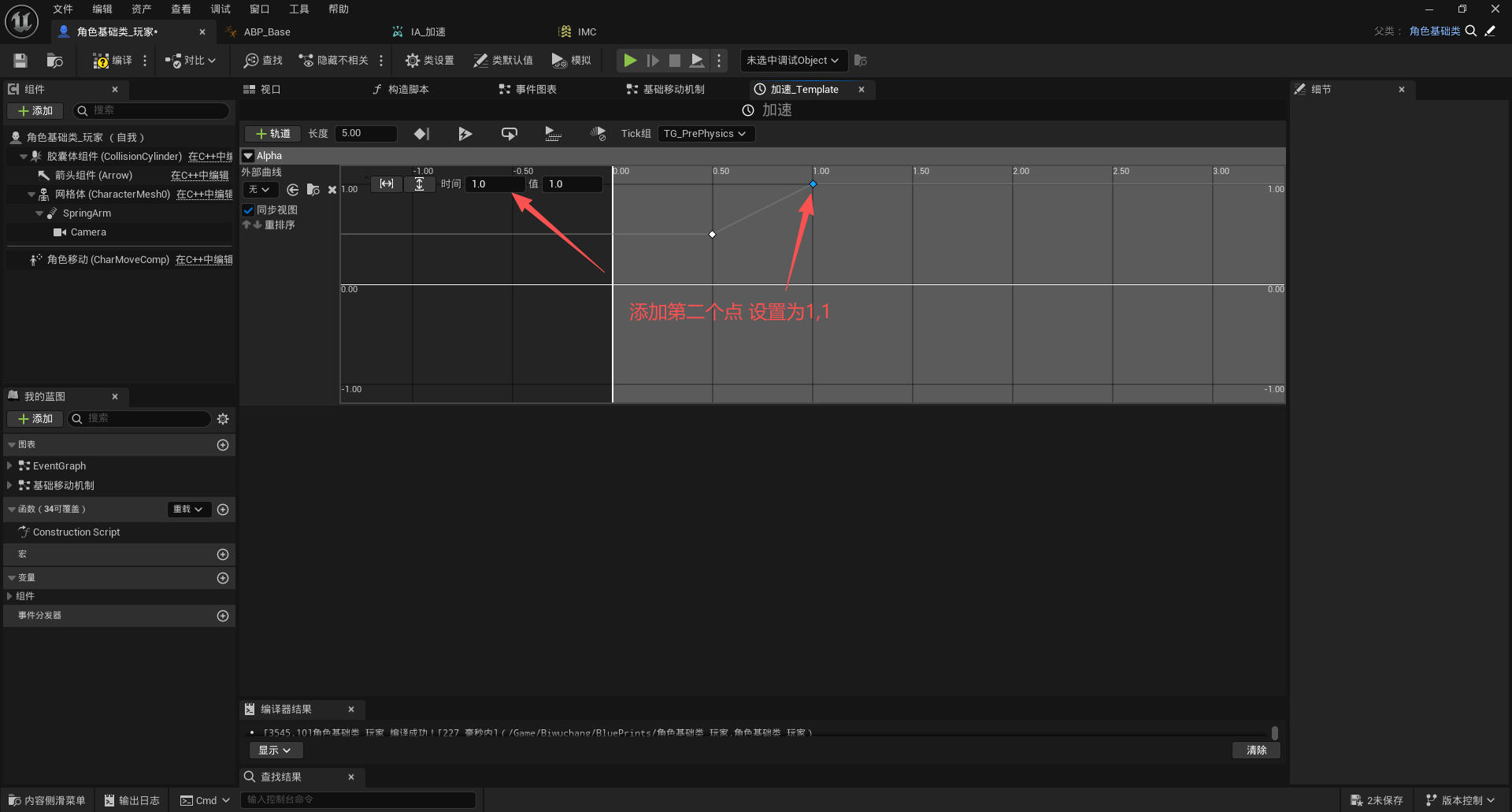The width and height of the screenshot is (1512, 812).
Task: Click the eject-from-player button
Action: 697,61
